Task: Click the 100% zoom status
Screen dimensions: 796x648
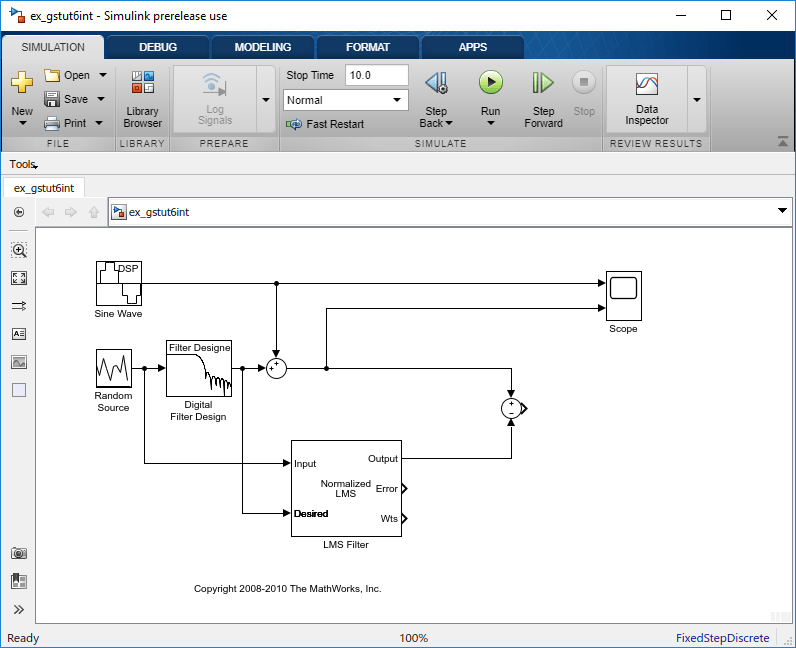Action: click(x=414, y=638)
